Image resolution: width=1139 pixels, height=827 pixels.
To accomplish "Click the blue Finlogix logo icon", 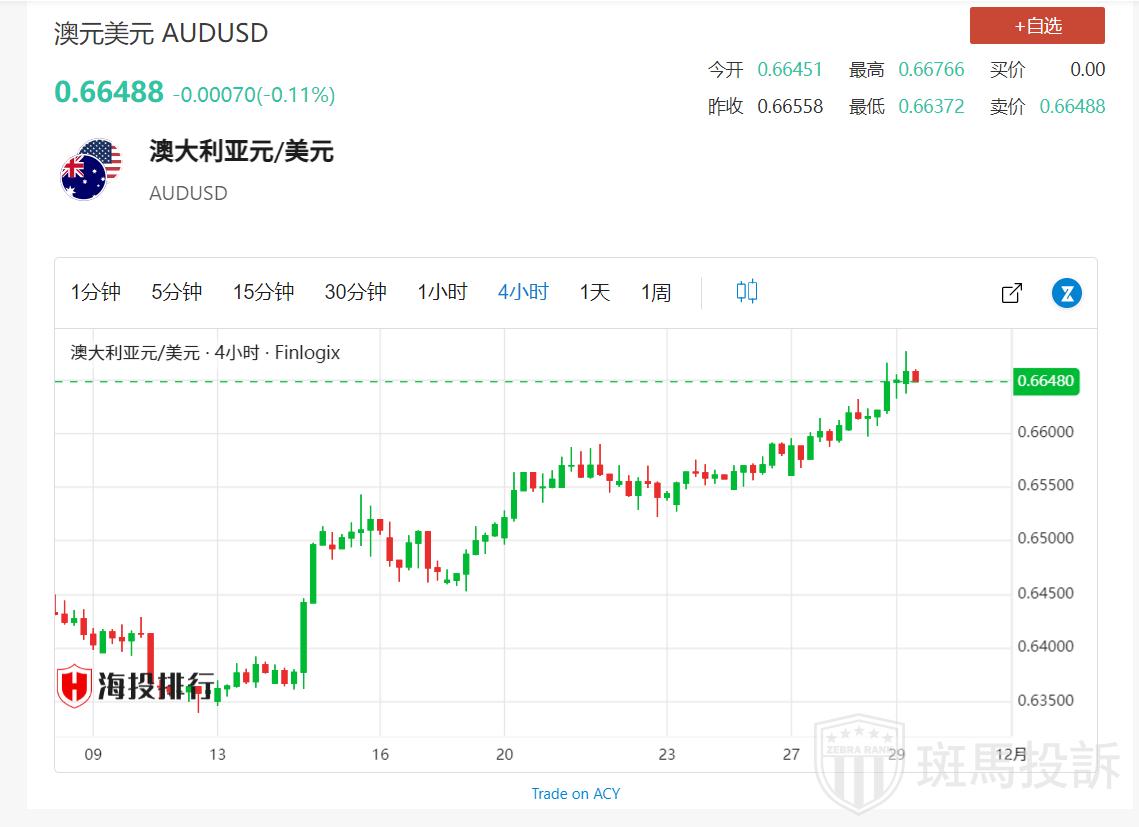I will click(x=1067, y=293).
